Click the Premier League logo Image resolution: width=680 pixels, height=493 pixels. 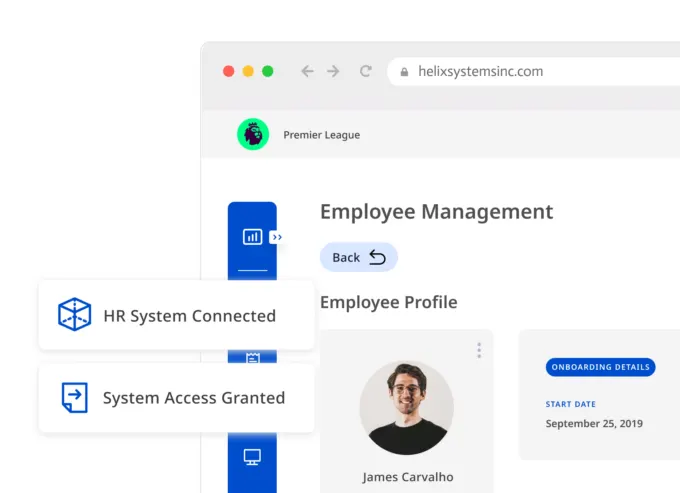tap(253, 134)
